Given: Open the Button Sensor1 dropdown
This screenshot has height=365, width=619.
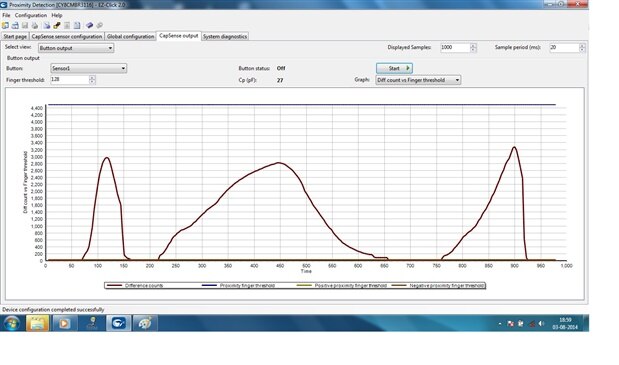Looking at the screenshot, I should pyautogui.click(x=89, y=68).
